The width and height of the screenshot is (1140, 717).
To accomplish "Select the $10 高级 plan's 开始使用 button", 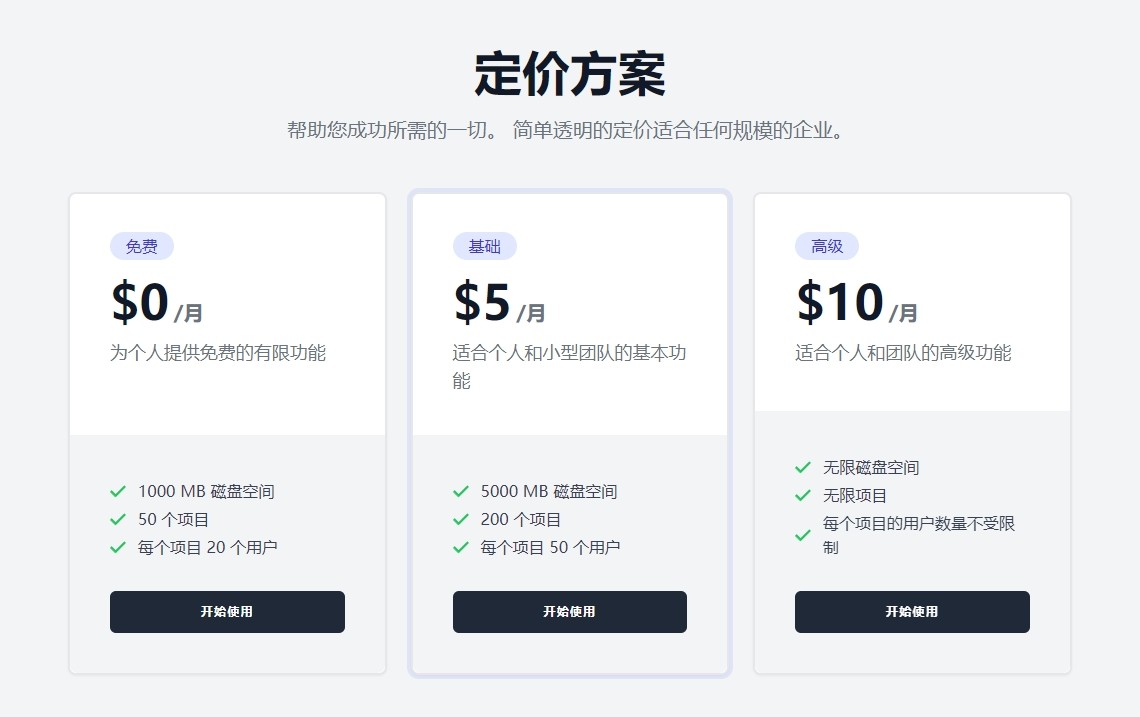I will point(912,612).
